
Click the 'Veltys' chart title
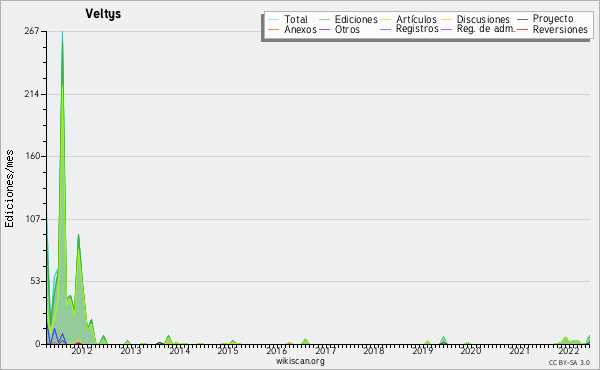coord(103,14)
